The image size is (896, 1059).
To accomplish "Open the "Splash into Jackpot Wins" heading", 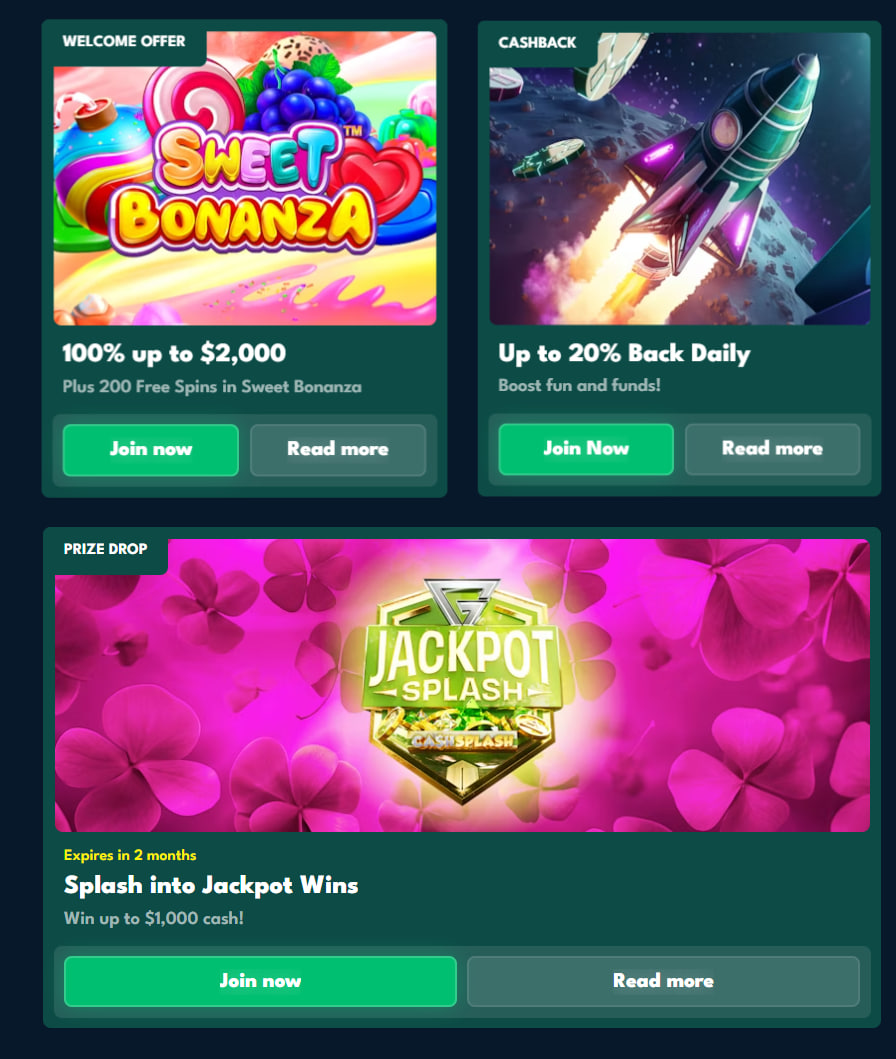I will tap(211, 885).
